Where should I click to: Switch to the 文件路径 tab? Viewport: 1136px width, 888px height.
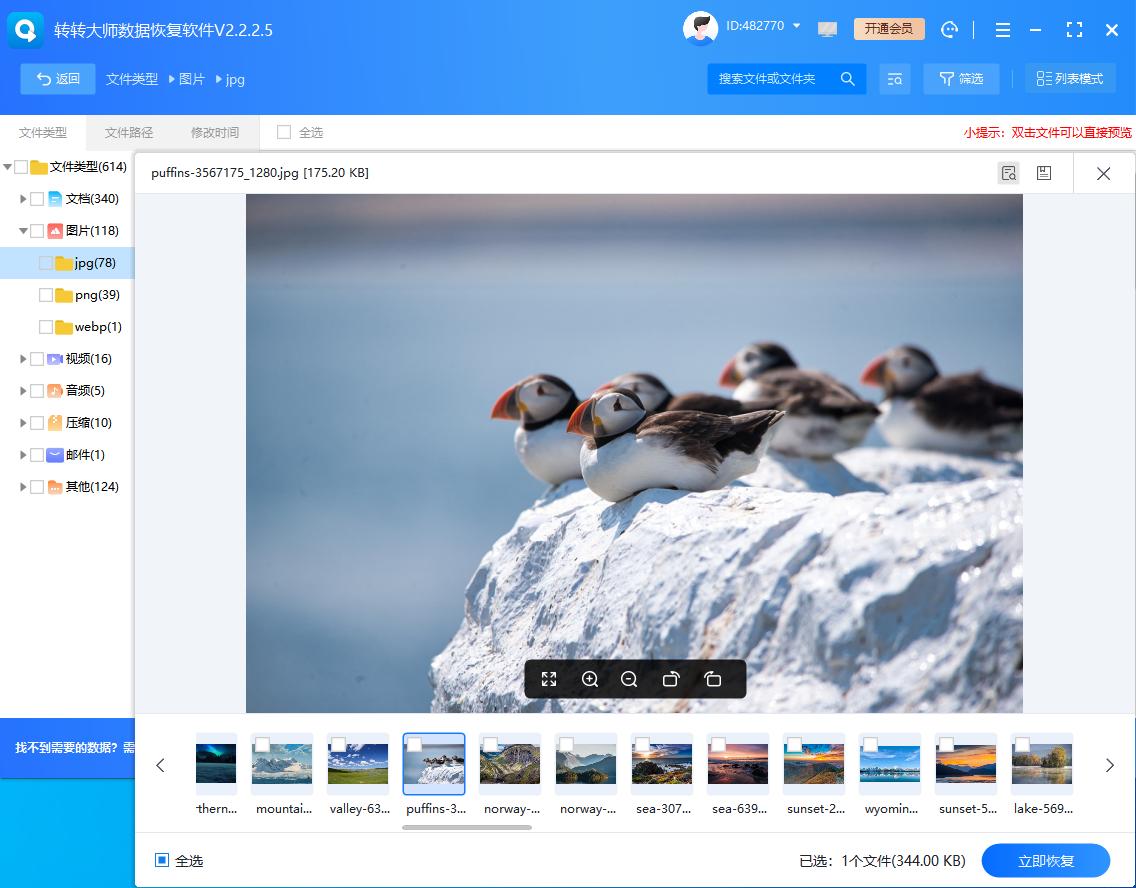[129, 132]
